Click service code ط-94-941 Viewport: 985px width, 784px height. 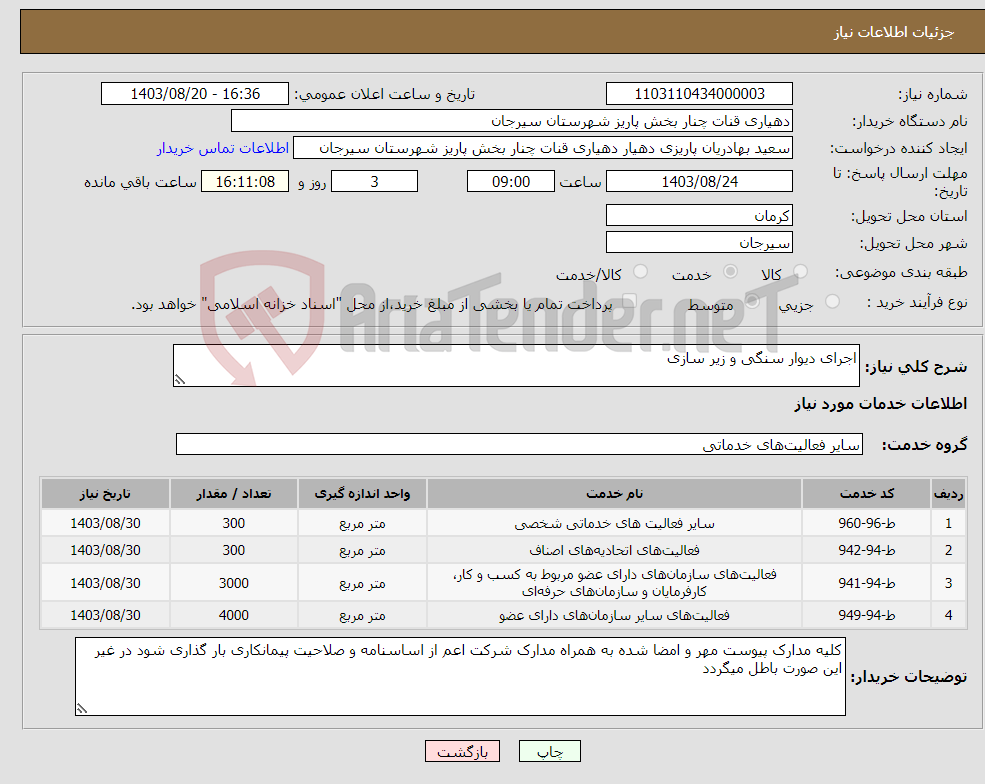point(866,583)
